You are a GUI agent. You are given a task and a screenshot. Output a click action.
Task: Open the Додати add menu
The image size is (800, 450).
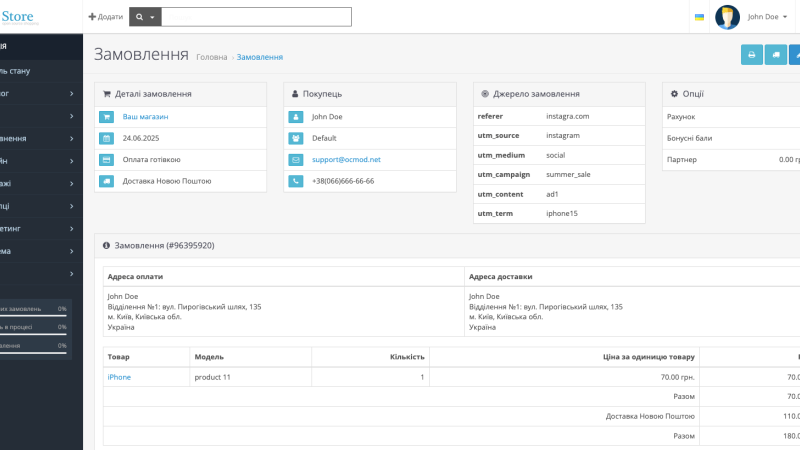coord(106,17)
